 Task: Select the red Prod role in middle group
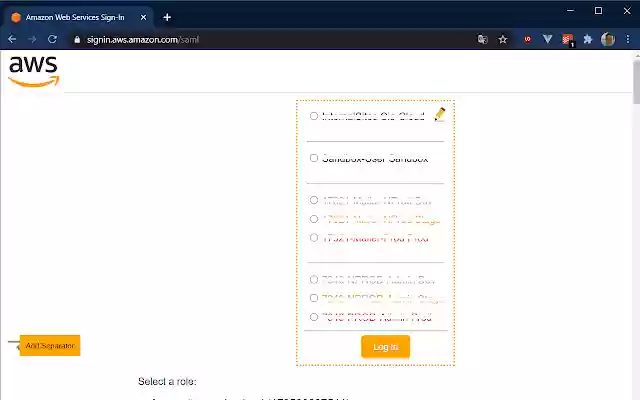pyautogui.click(x=313, y=238)
